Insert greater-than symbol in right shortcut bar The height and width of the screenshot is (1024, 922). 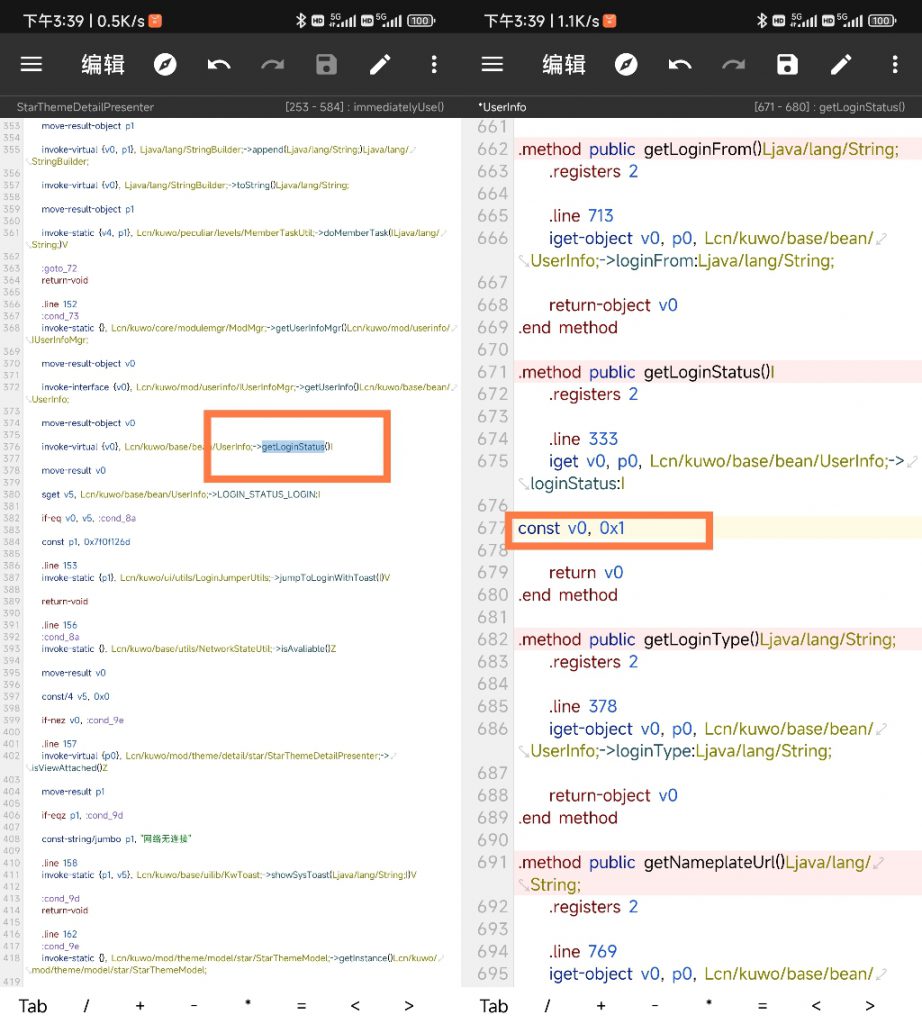click(870, 1006)
